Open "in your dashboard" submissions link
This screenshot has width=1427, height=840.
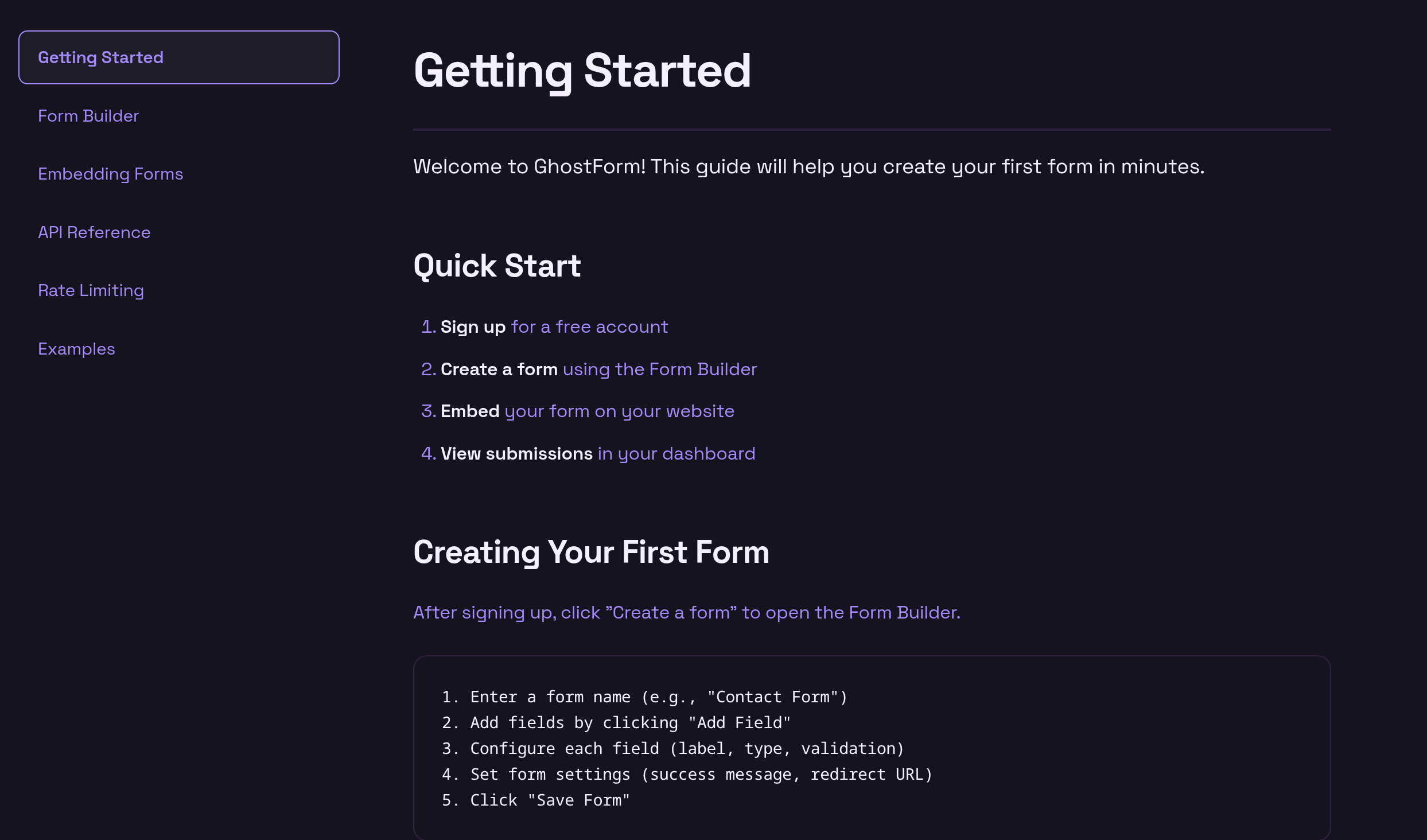click(675, 453)
